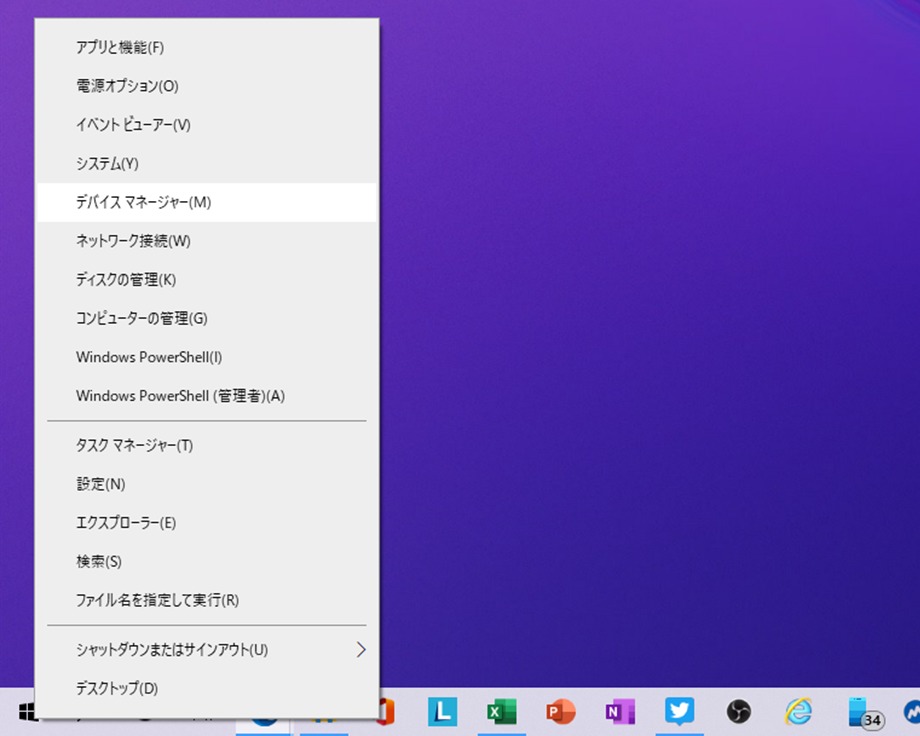The width and height of the screenshot is (920, 736).
Task: Open the blue L app taskbar icon
Action: tap(442, 712)
